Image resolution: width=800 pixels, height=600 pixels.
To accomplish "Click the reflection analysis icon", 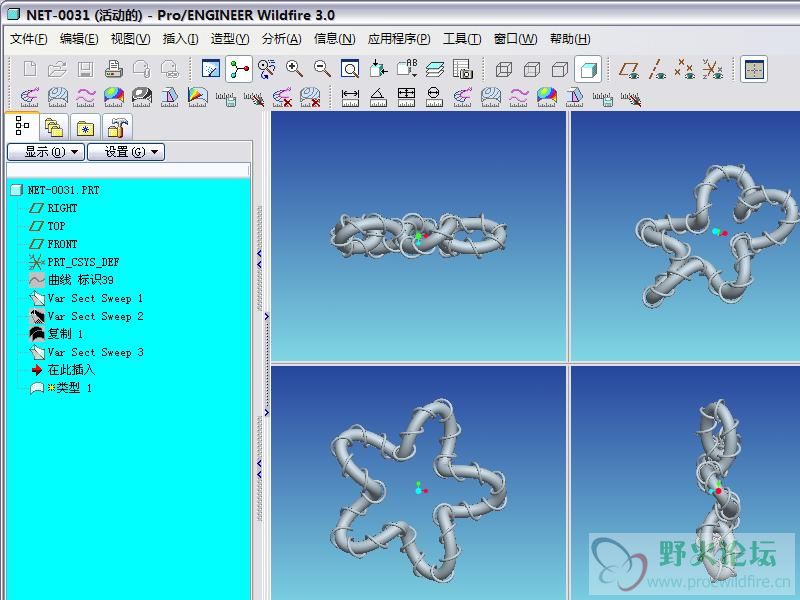I will pyautogui.click(x=141, y=96).
